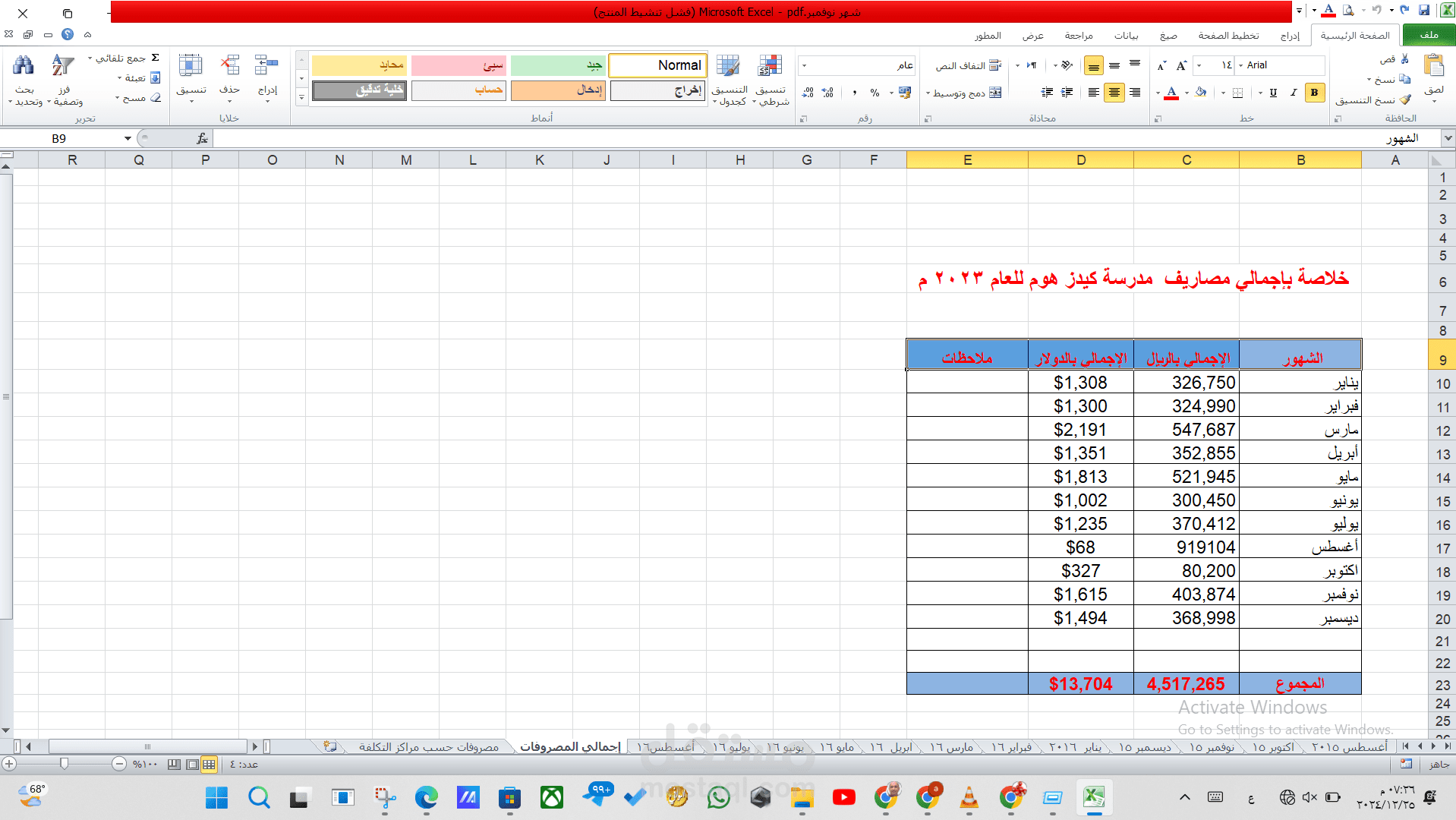The image size is (1456, 820).
Task: Open the Paste options arrow under لصق
Action: [1434, 101]
